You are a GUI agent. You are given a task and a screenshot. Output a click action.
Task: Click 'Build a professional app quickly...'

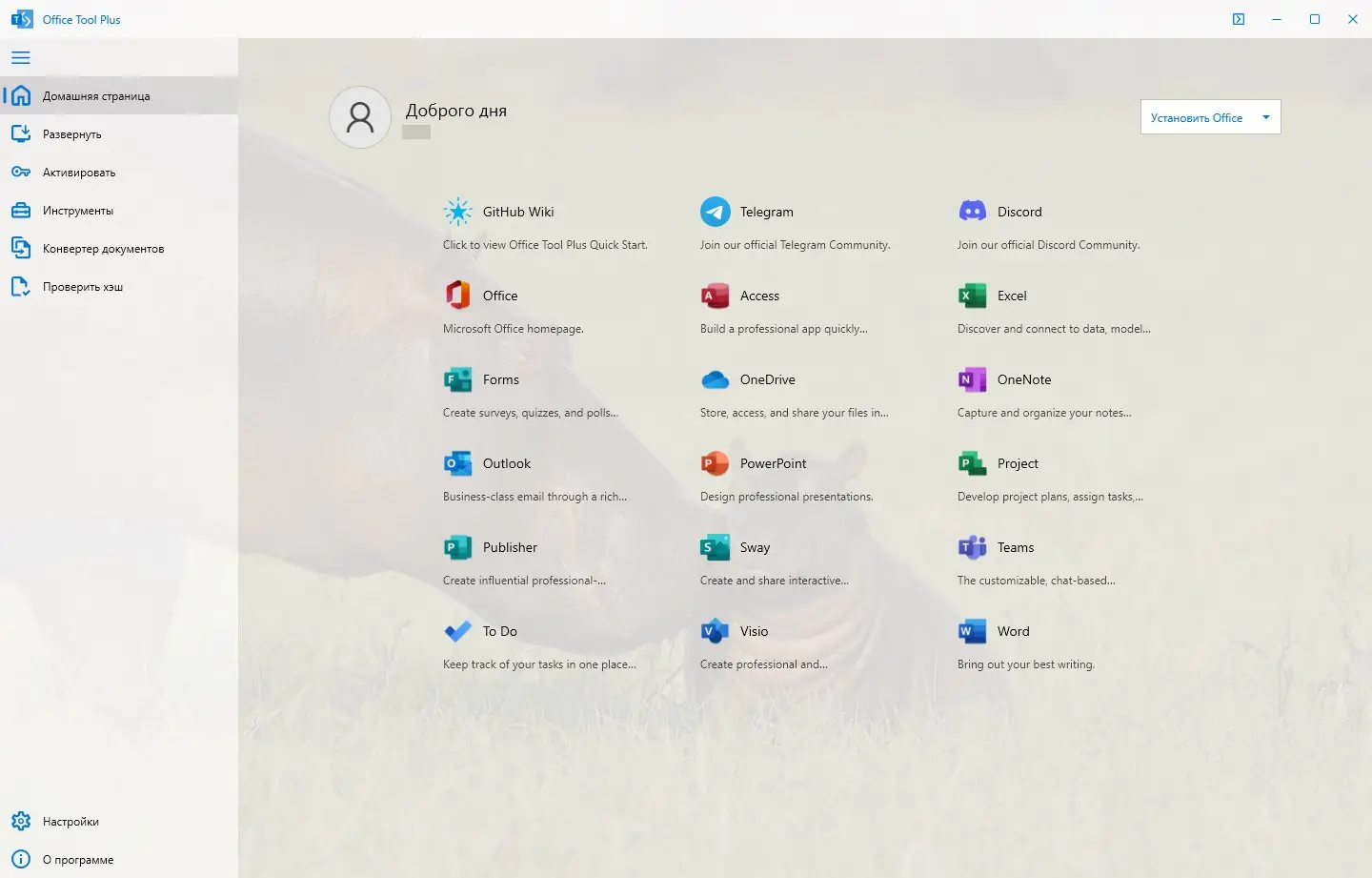(784, 329)
